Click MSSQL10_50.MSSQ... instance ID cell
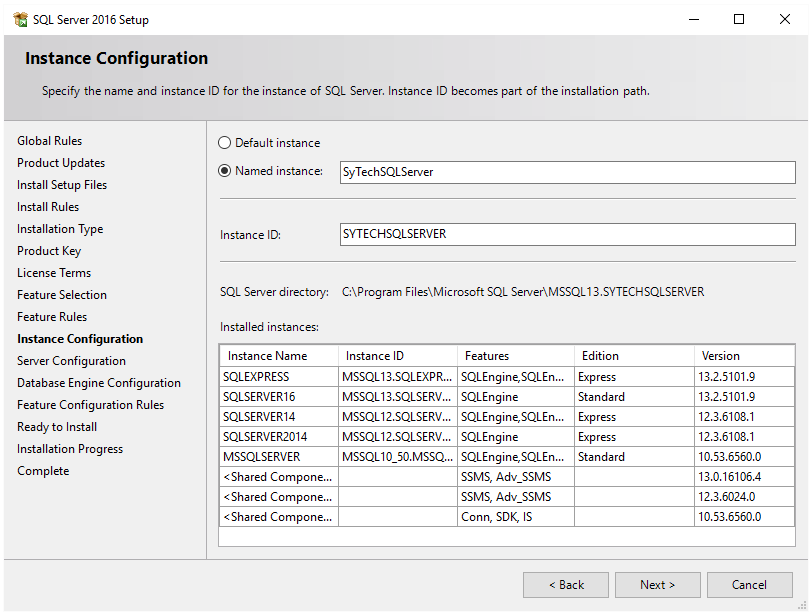 tap(398, 457)
